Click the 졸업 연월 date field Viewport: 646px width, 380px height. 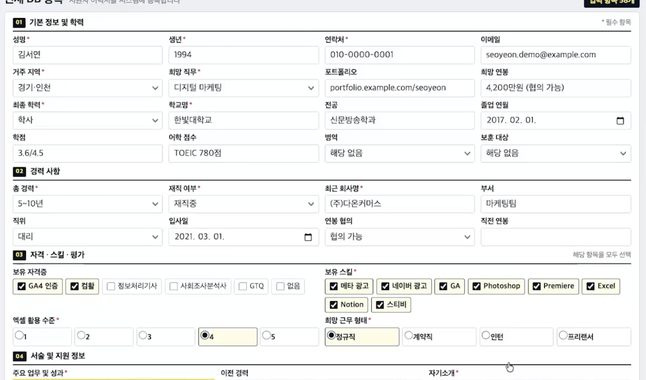tap(555, 120)
